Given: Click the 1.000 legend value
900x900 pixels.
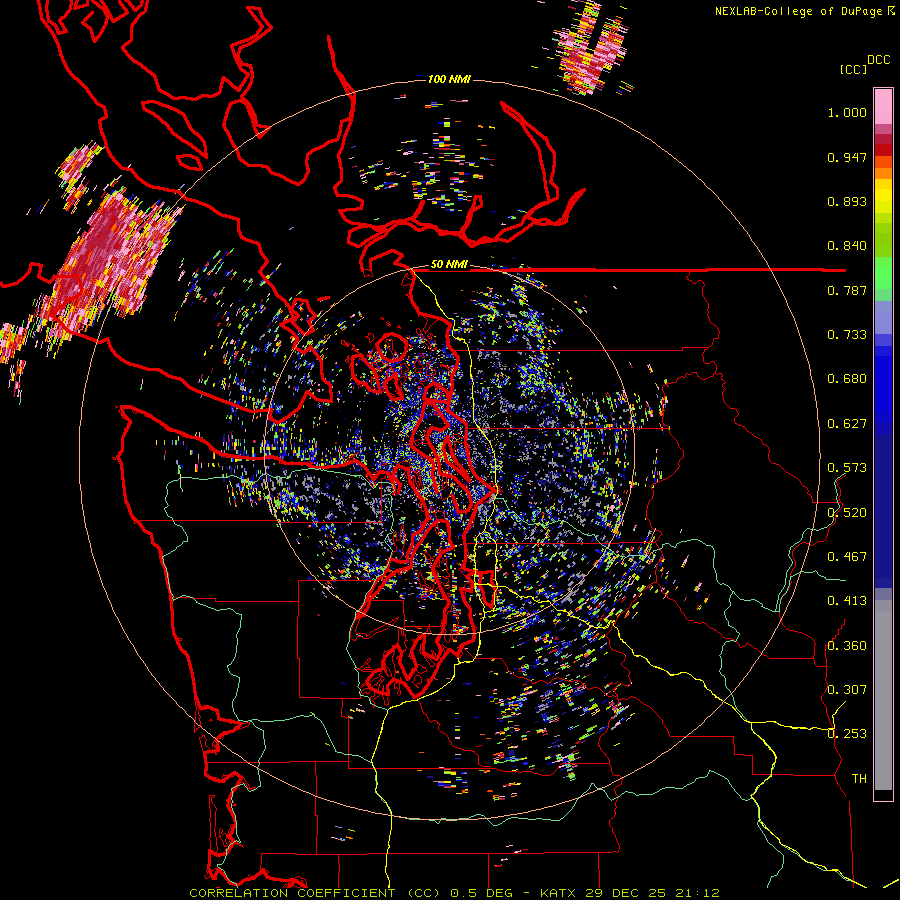Looking at the screenshot, I should click(847, 112).
